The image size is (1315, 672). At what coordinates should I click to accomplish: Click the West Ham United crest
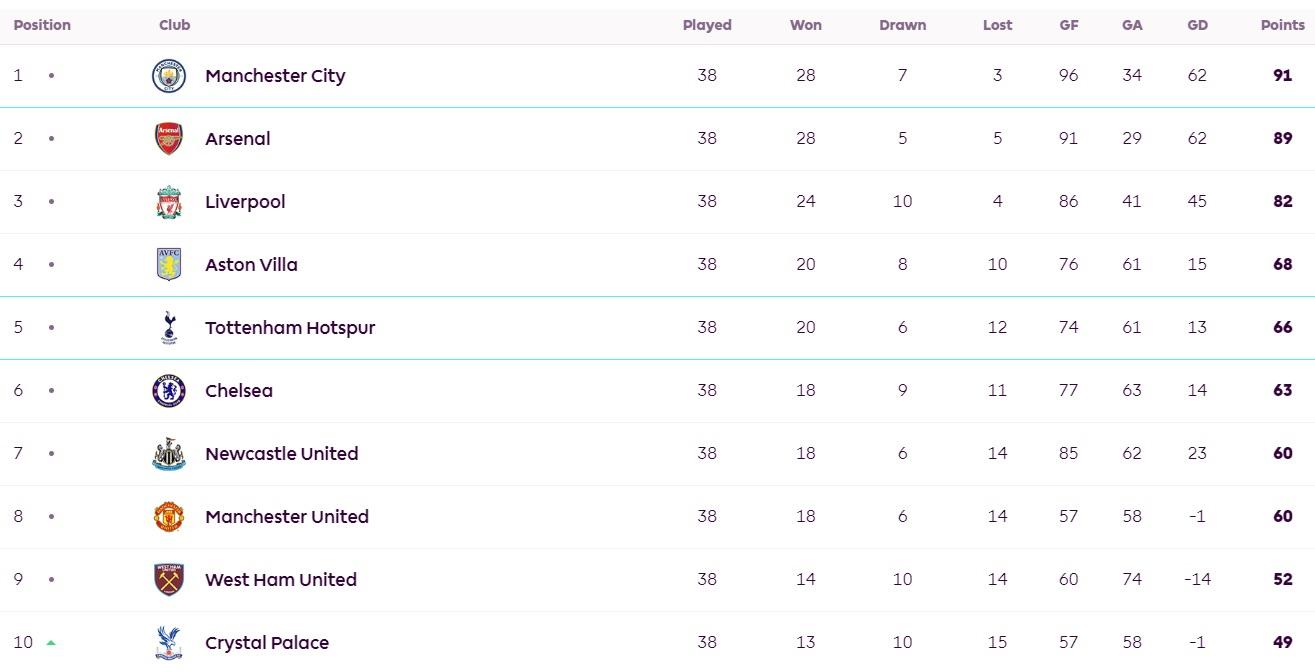coord(169,580)
